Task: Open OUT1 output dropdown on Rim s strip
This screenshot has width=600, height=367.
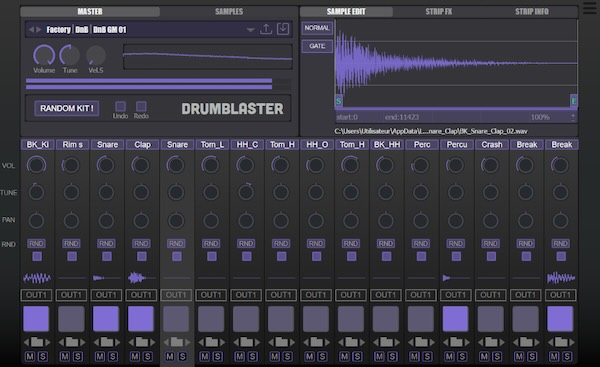Action: [x=72, y=295]
